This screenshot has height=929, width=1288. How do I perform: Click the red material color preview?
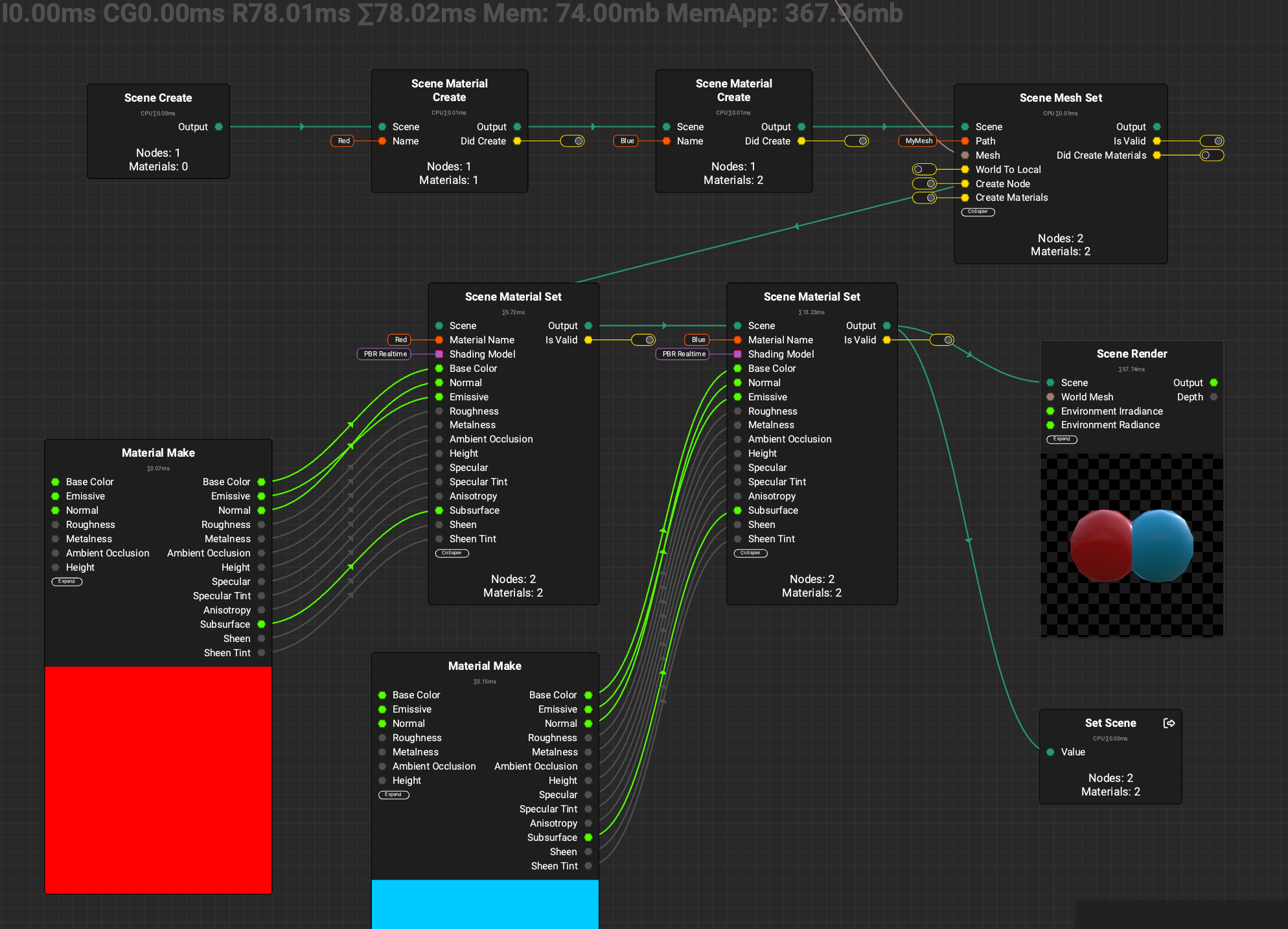[x=158, y=780]
